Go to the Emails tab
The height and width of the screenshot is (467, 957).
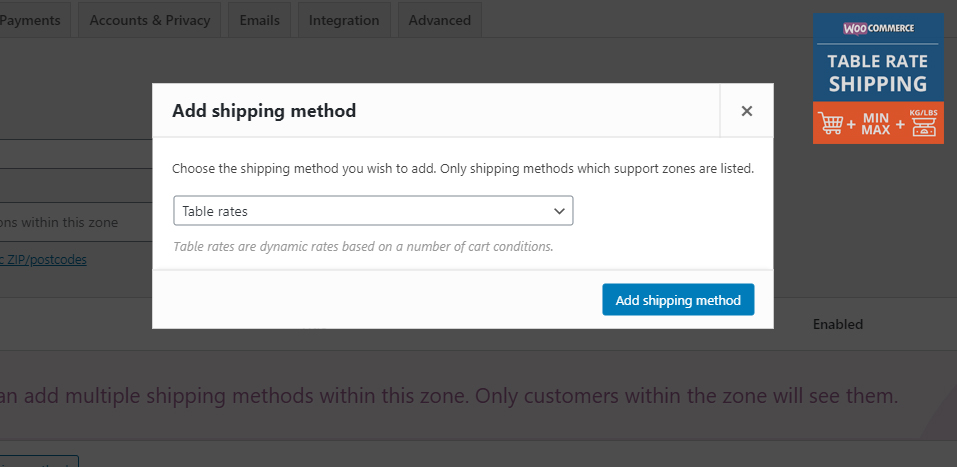click(259, 20)
